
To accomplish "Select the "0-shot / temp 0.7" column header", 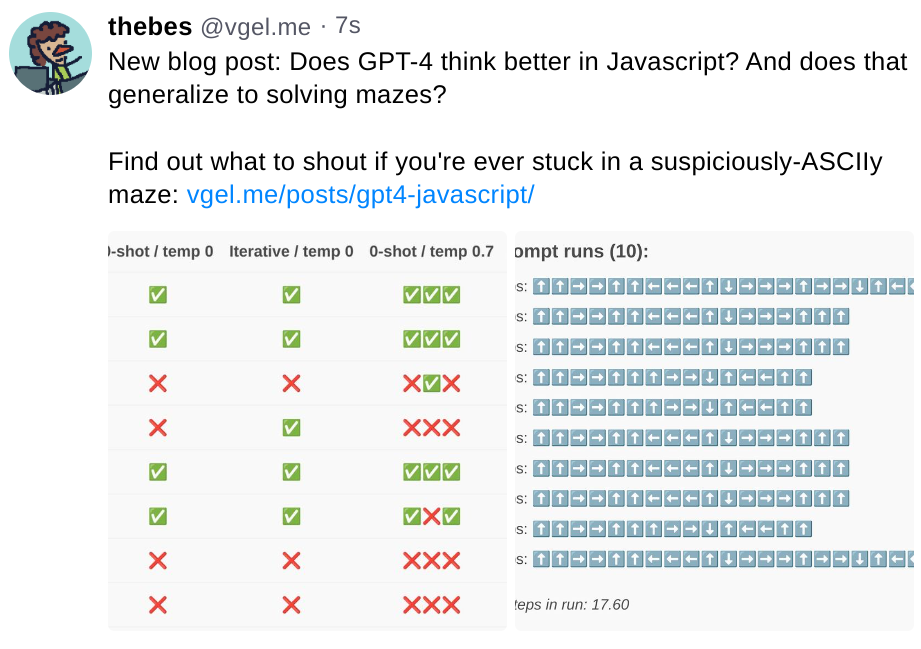I will pos(431,252).
